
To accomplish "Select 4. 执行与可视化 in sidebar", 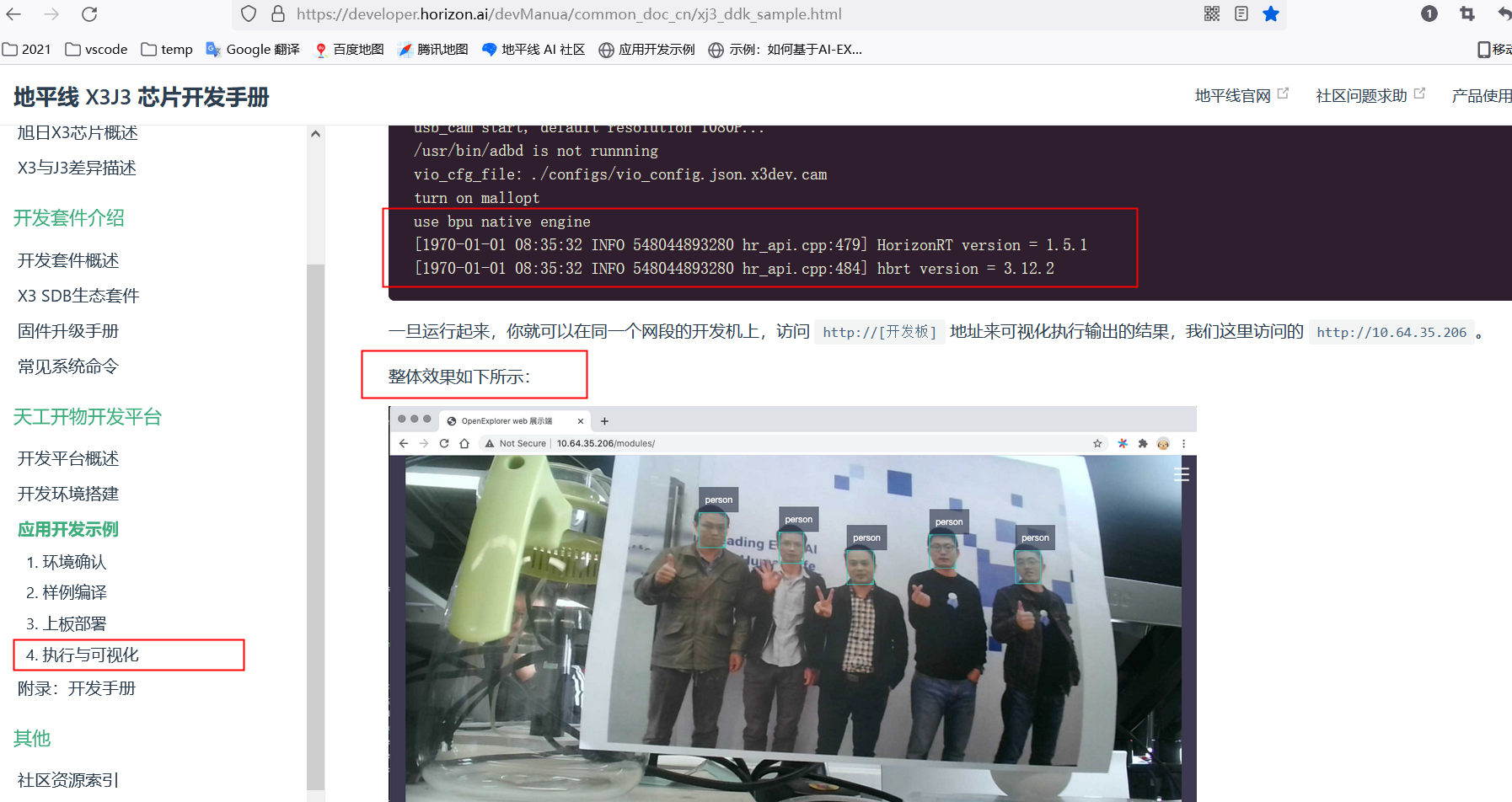I will [83, 655].
